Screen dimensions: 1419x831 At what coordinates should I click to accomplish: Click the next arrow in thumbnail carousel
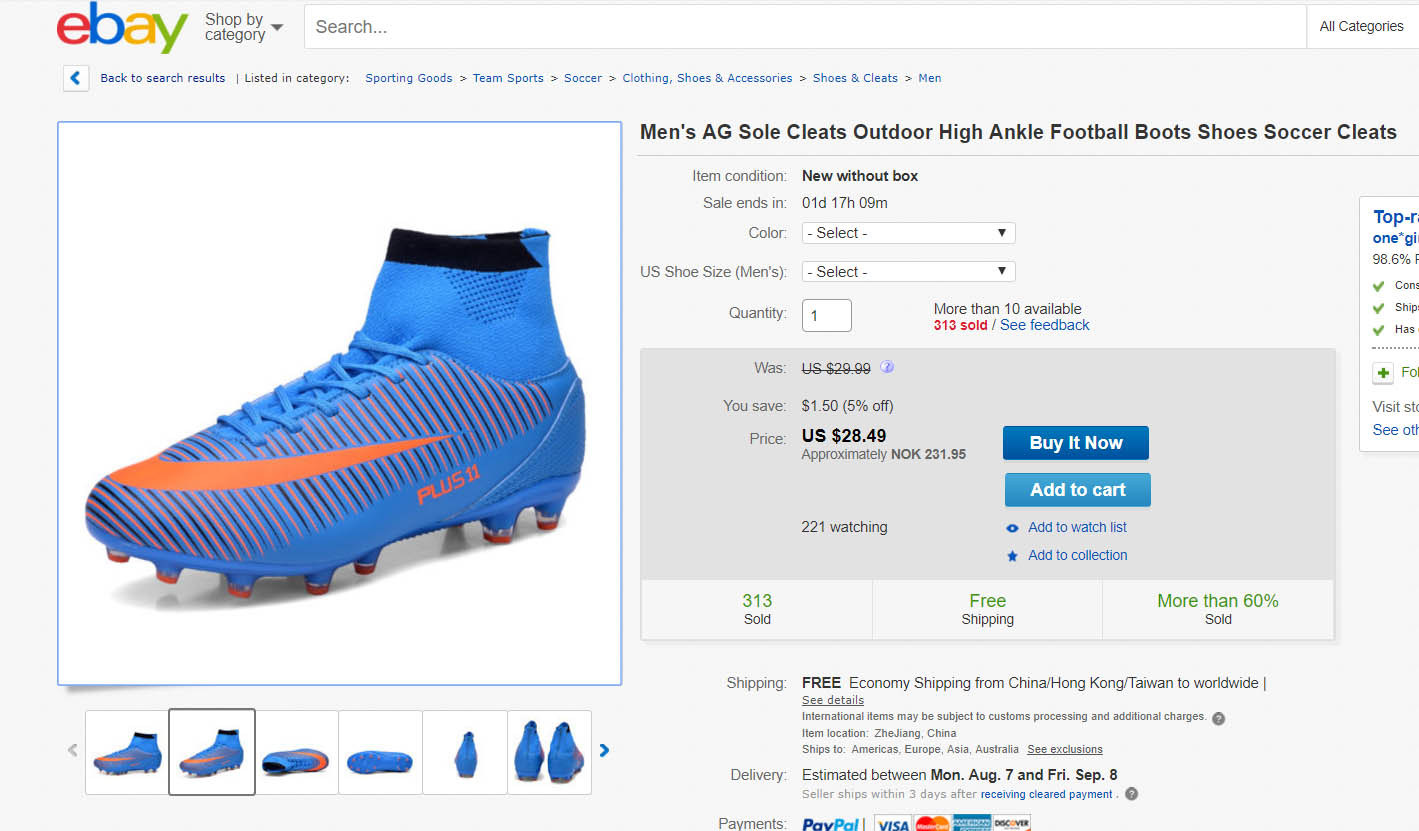point(604,750)
